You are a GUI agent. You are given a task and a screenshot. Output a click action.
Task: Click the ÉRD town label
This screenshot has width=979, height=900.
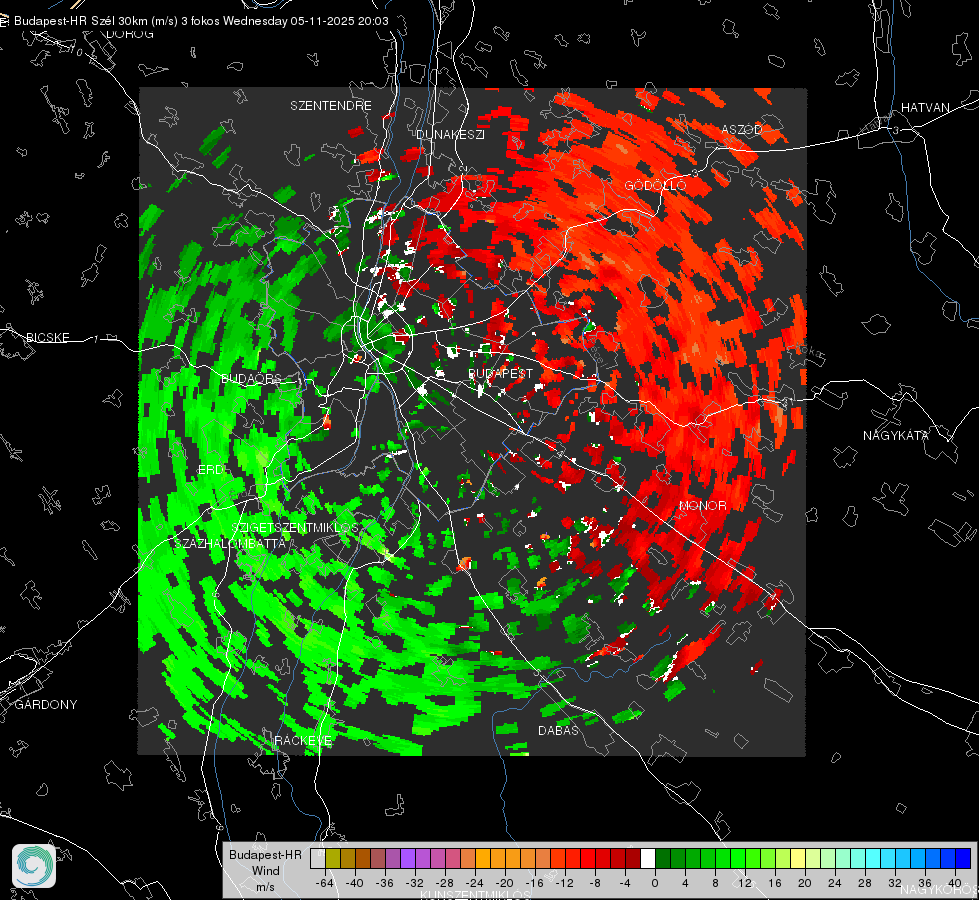[210, 470]
